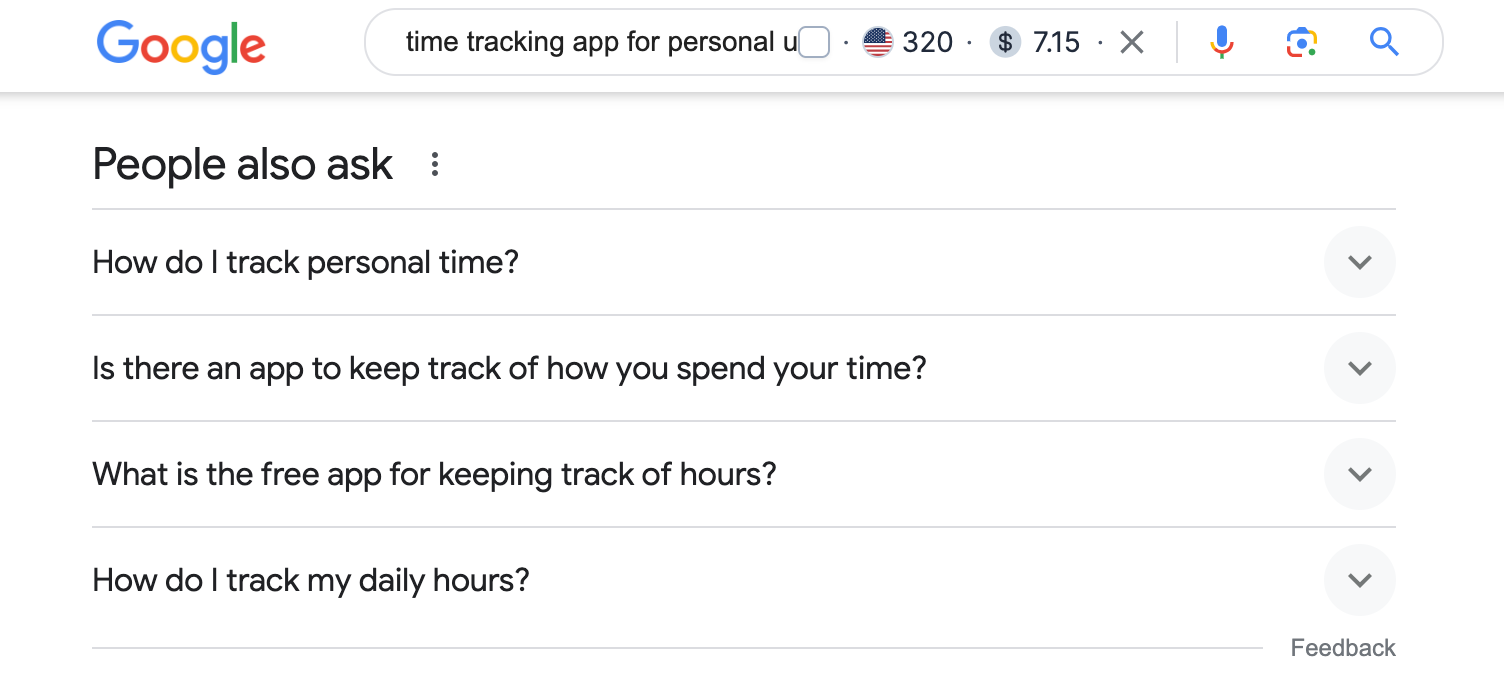The image size is (1504, 678).
Task: Open the three-dot menu beside People also ask
Action: (x=434, y=165)
